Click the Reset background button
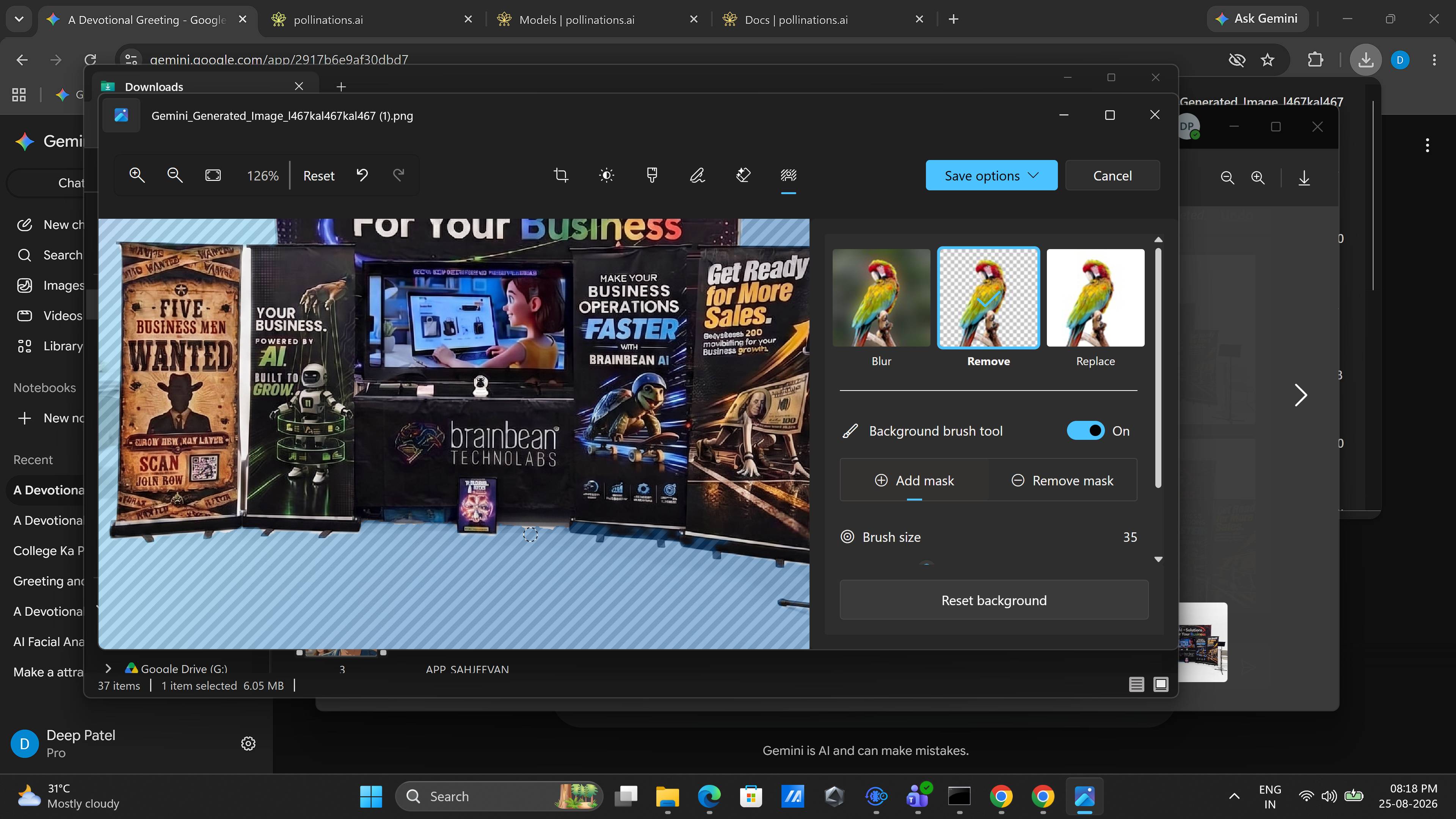1456x819 pixels. pos(994,600)
